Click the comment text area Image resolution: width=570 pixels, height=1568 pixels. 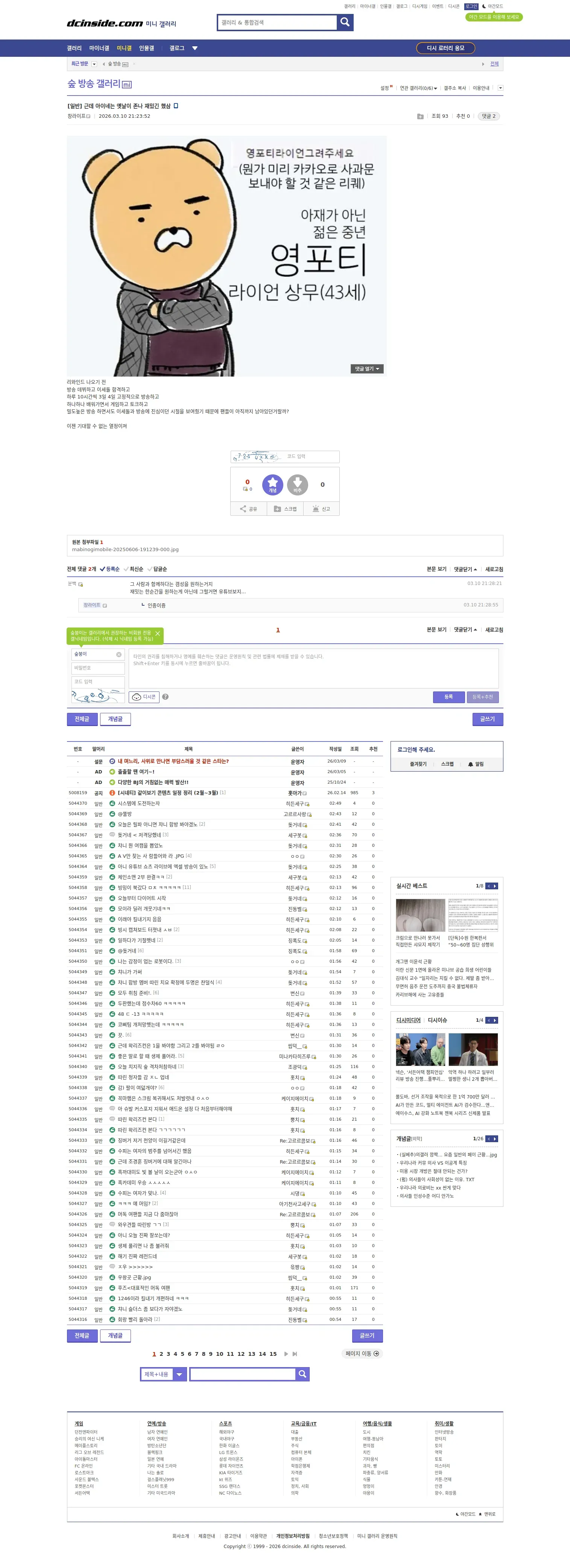pyautogui.click(x=314, y=668)
